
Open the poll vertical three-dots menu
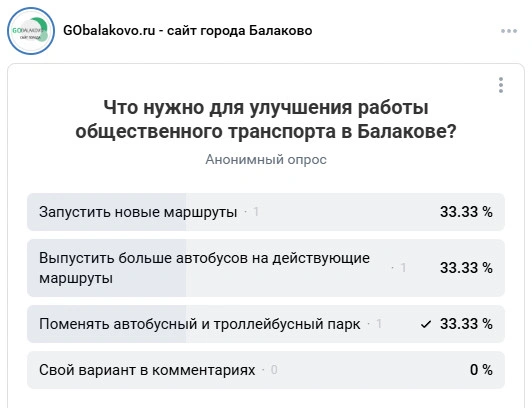tap(501, 85)
